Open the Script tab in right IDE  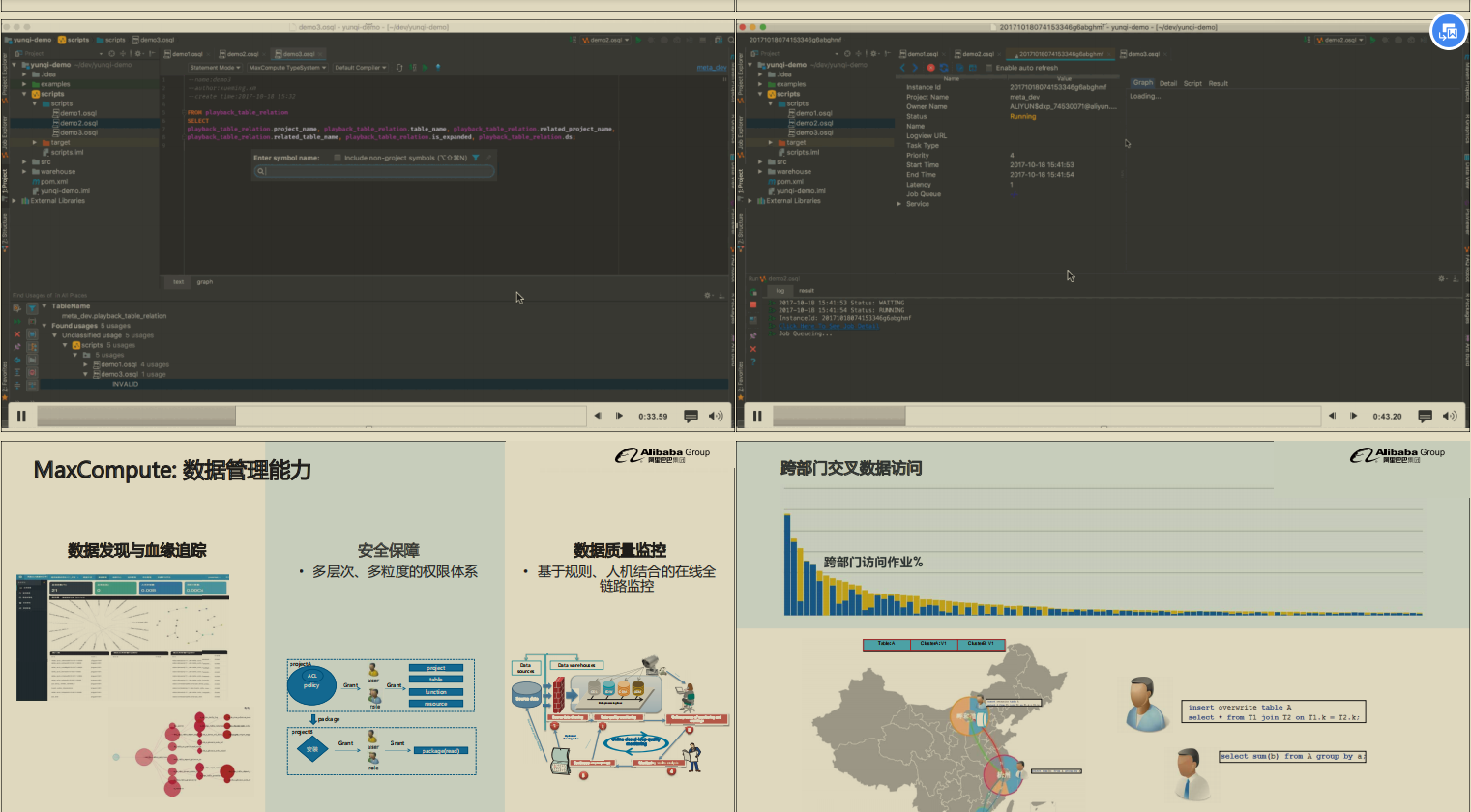point(1192,83)
